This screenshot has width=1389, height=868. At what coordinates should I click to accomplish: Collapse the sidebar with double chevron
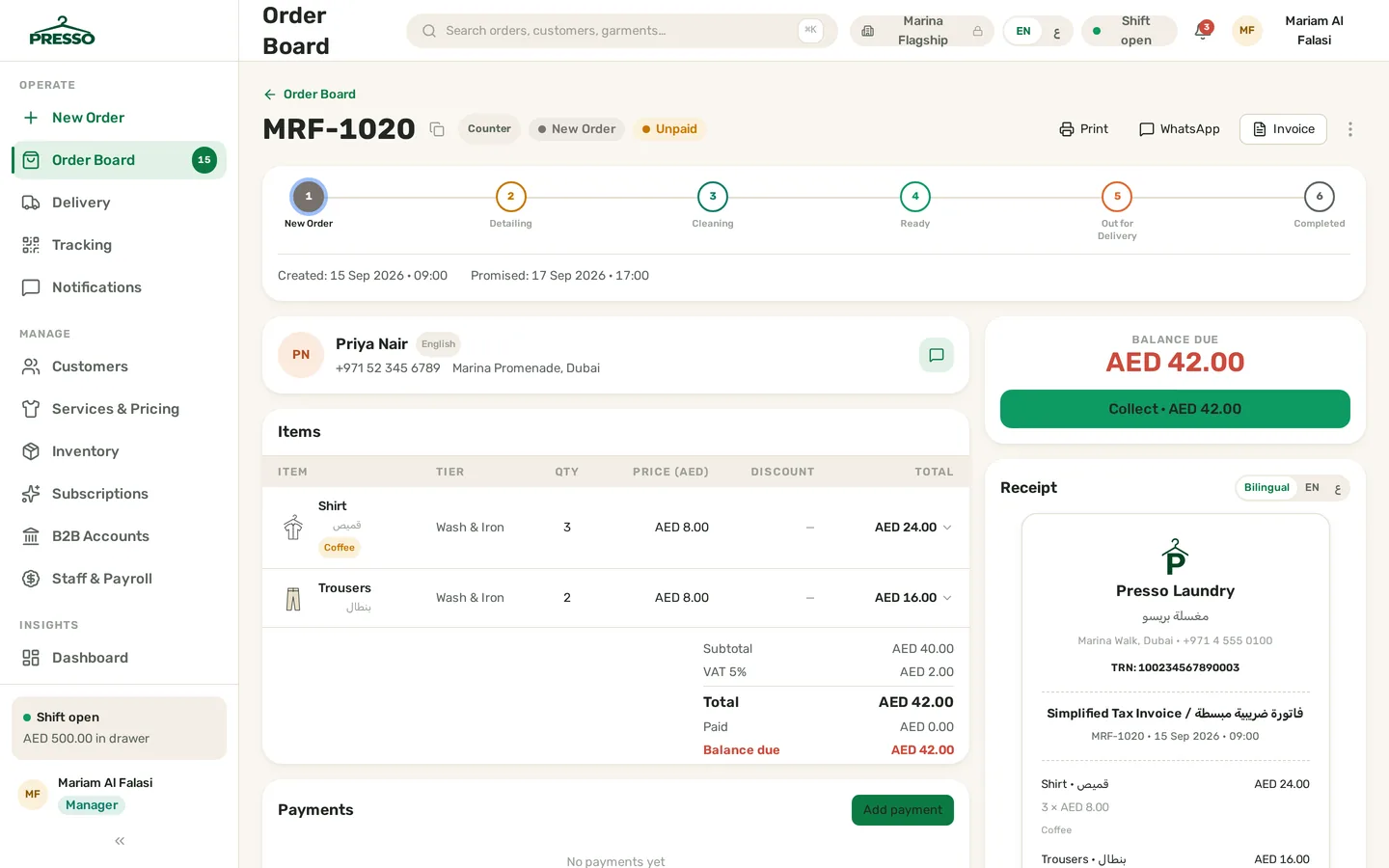(120, 841)
